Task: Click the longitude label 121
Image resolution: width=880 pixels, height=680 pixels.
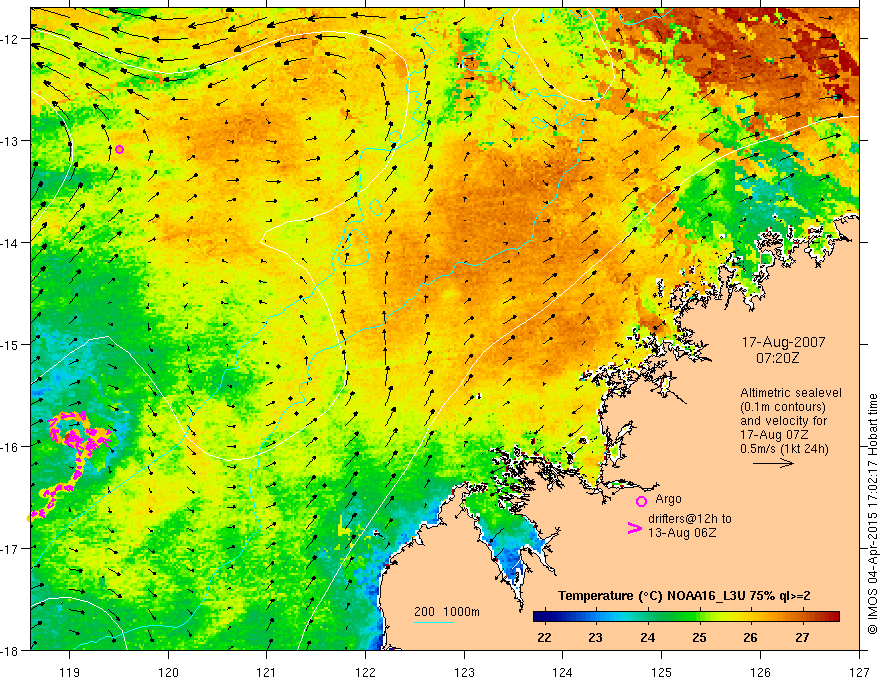Action: [x=266, y=672]
